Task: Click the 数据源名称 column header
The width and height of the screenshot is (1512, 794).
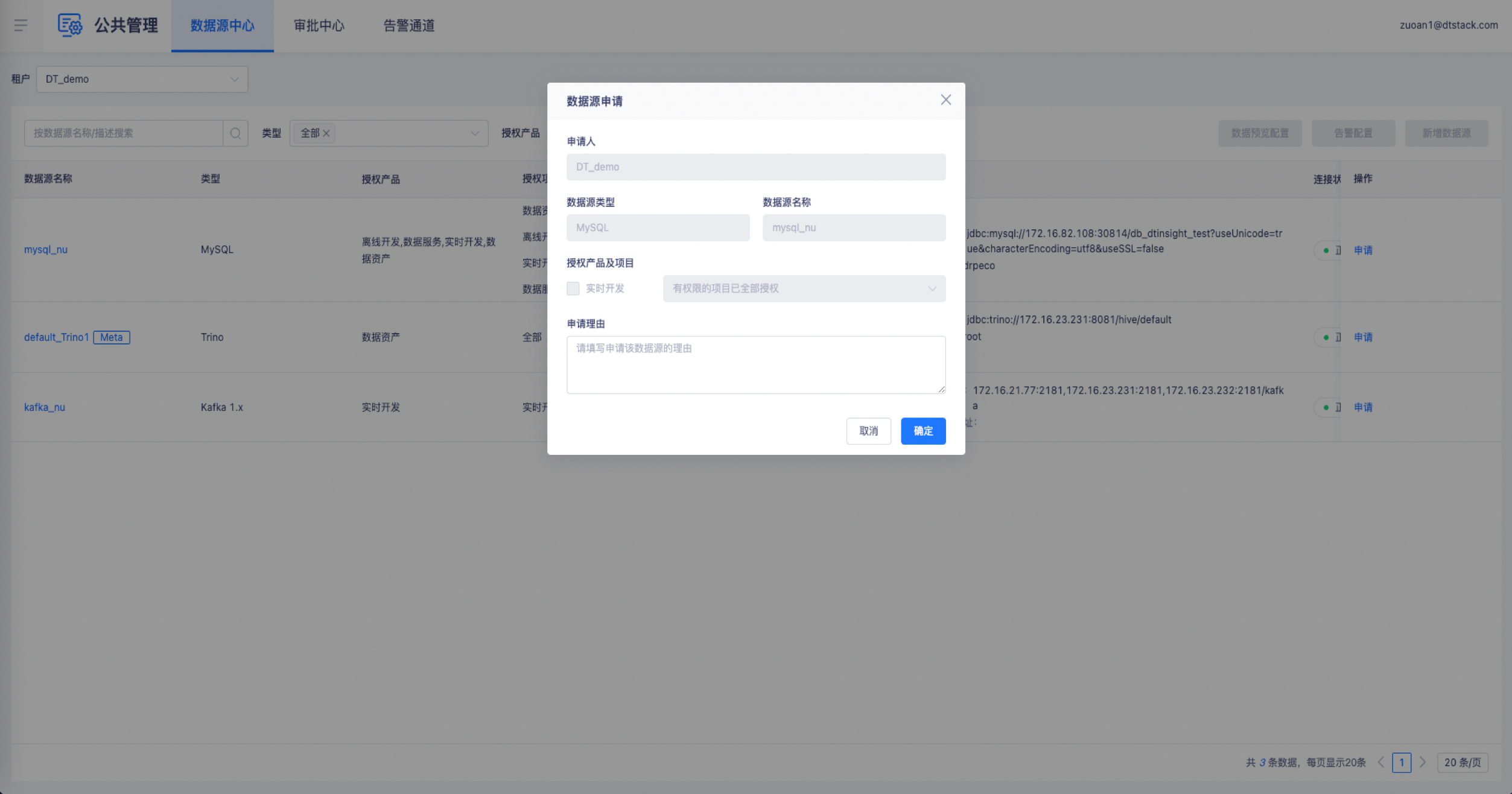Action: [x=48, y=179]
